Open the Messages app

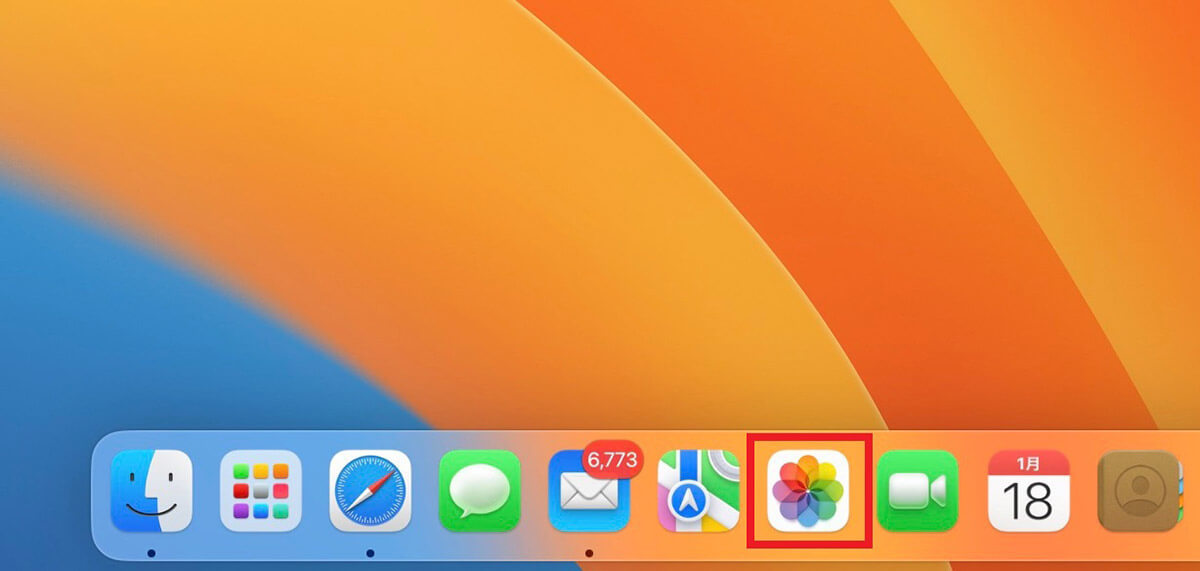480,491
